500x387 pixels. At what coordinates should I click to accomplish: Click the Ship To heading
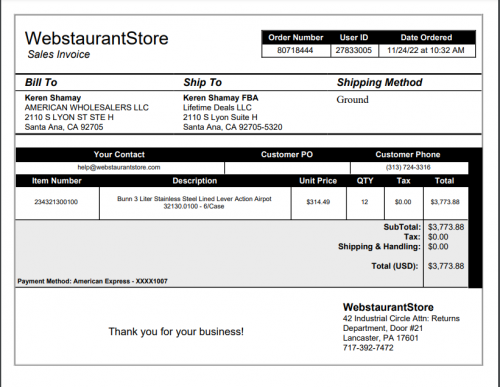[202, 82]
